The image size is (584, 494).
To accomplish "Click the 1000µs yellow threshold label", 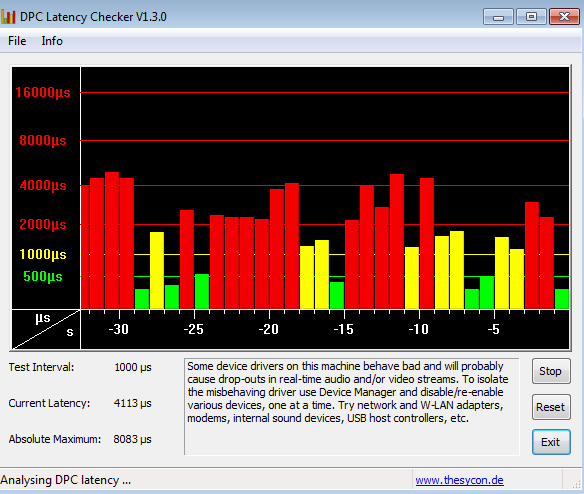I will coord(43,254).
